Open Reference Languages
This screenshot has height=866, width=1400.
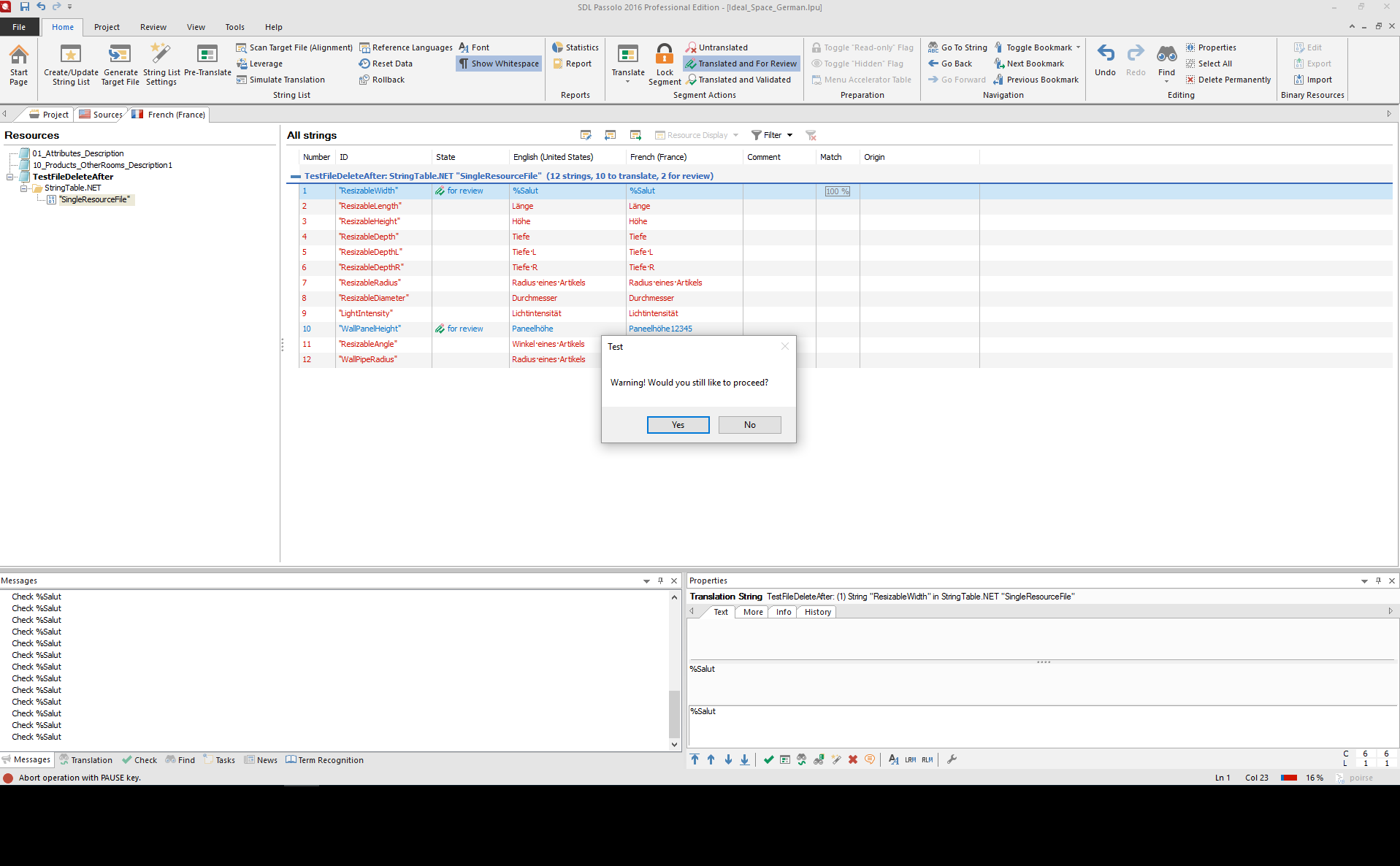(x=405, y=47)
